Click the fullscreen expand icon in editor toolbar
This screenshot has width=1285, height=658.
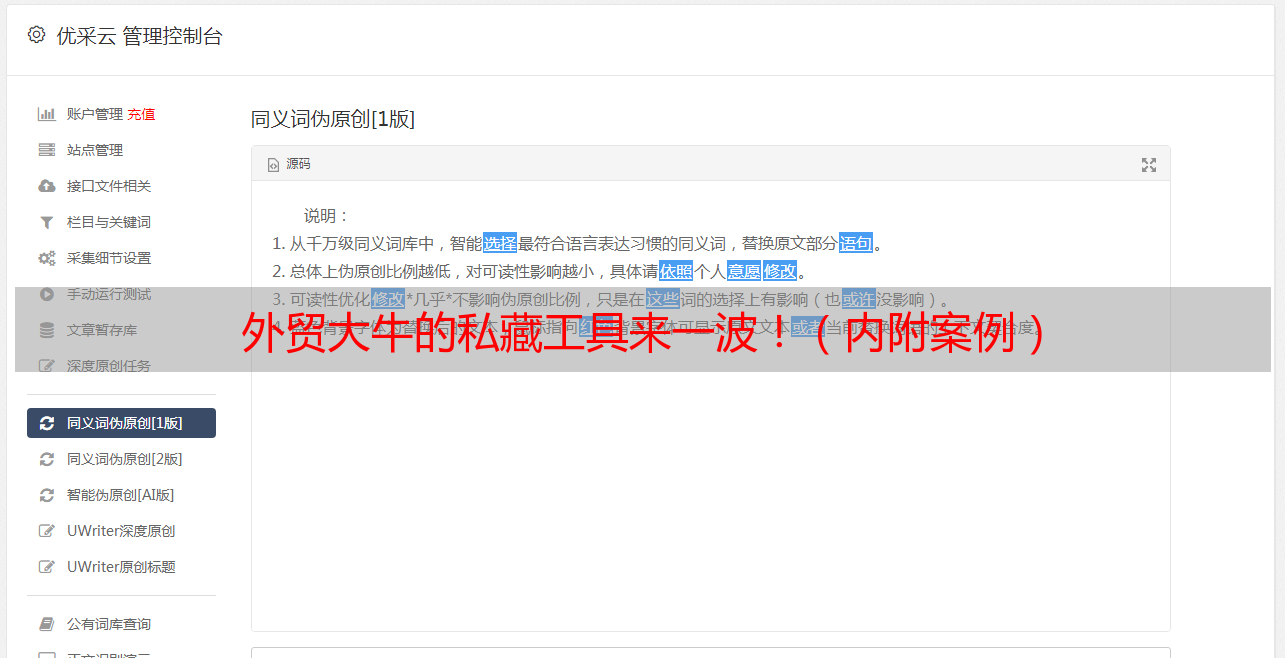click(x=1149, y=165)
